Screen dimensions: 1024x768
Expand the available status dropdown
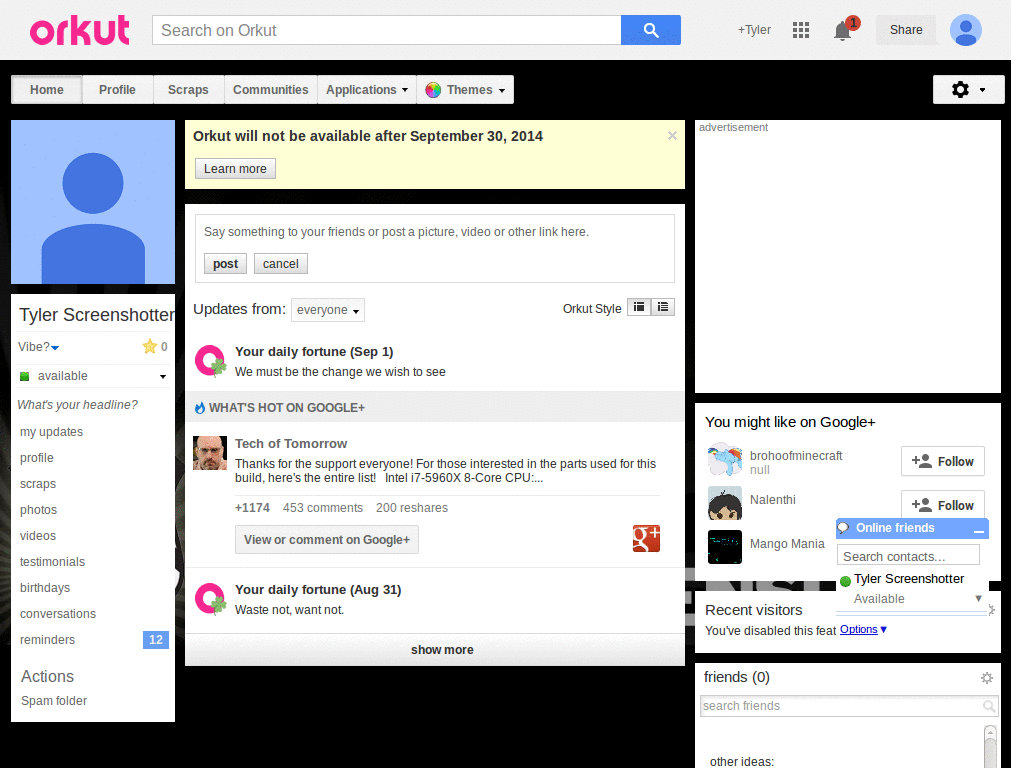click(x=163, y=377)
